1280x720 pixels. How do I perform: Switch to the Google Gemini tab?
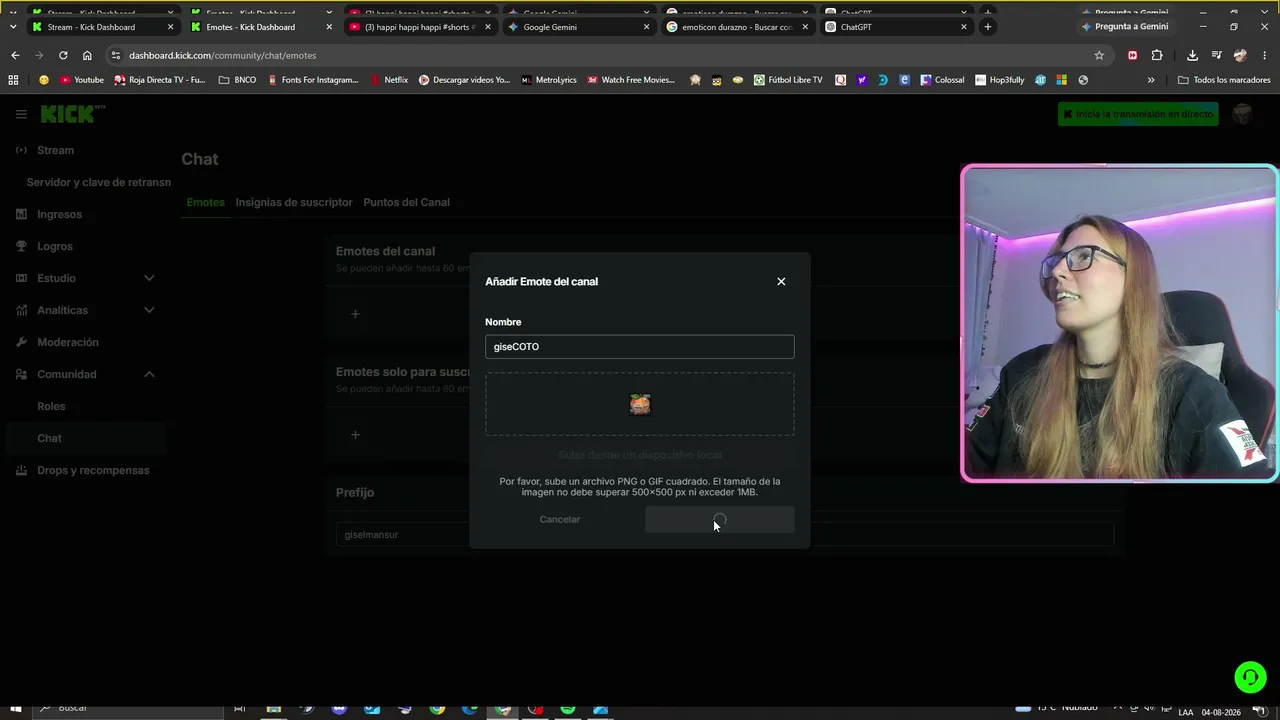tap(578, 27)
